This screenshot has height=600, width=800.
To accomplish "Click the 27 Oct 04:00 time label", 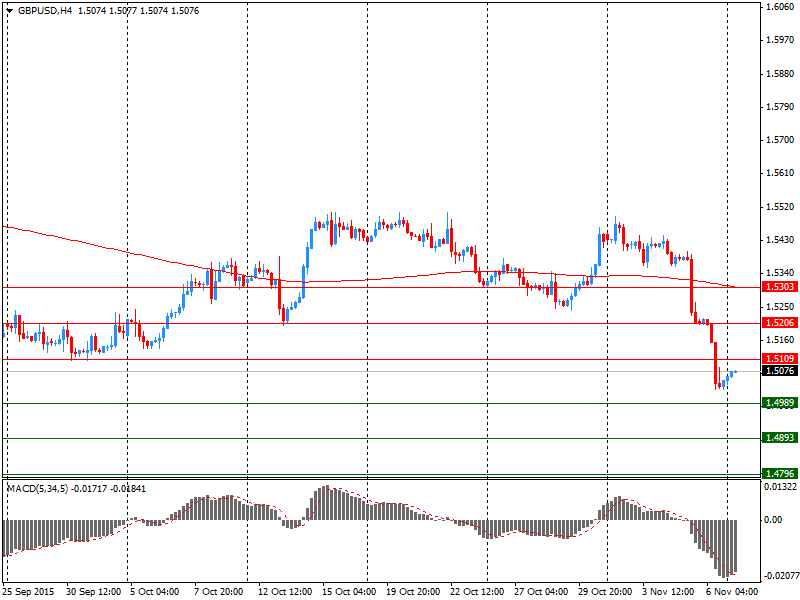I will click(541, 592).
